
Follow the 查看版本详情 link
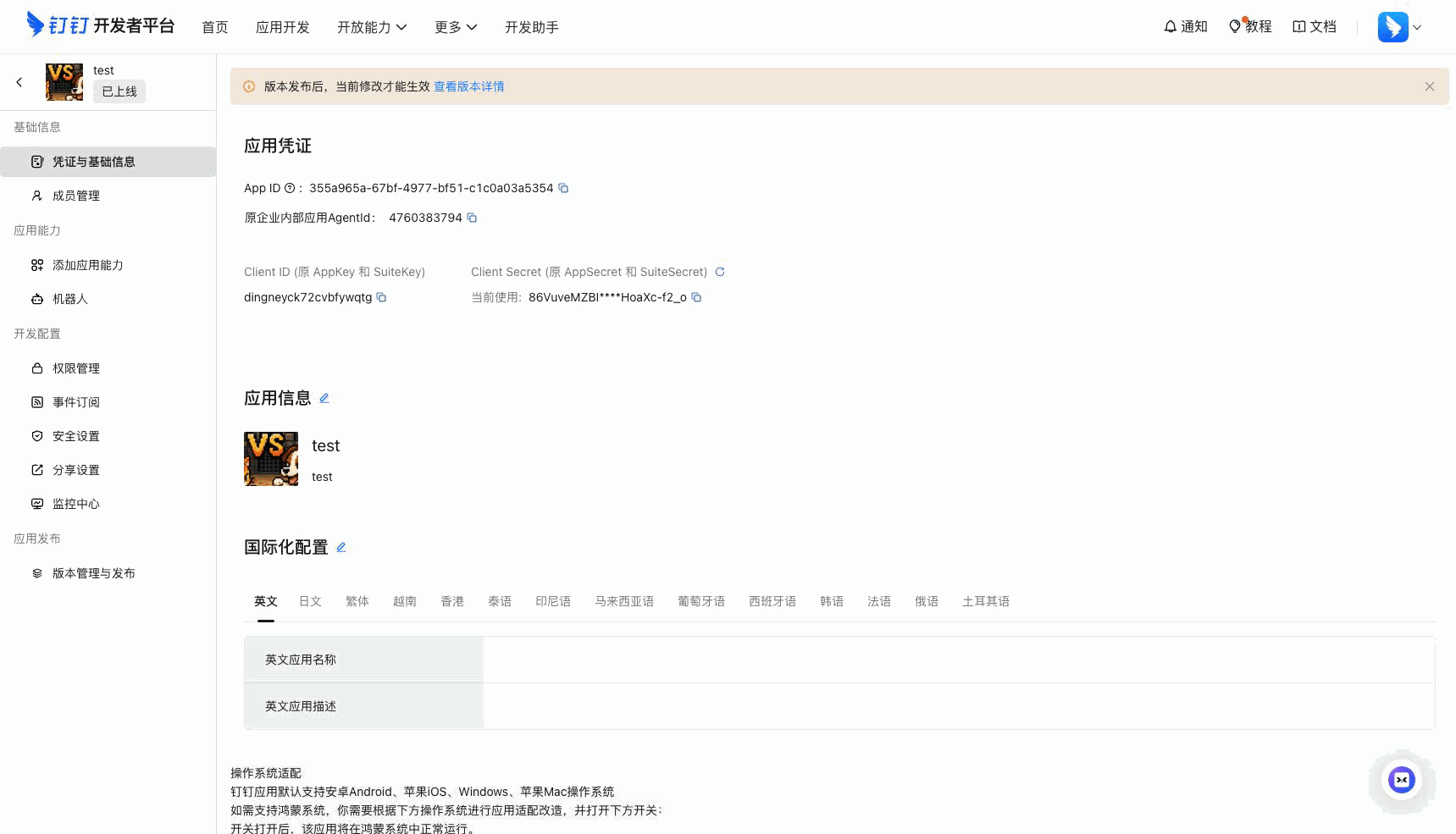[468, 86]
